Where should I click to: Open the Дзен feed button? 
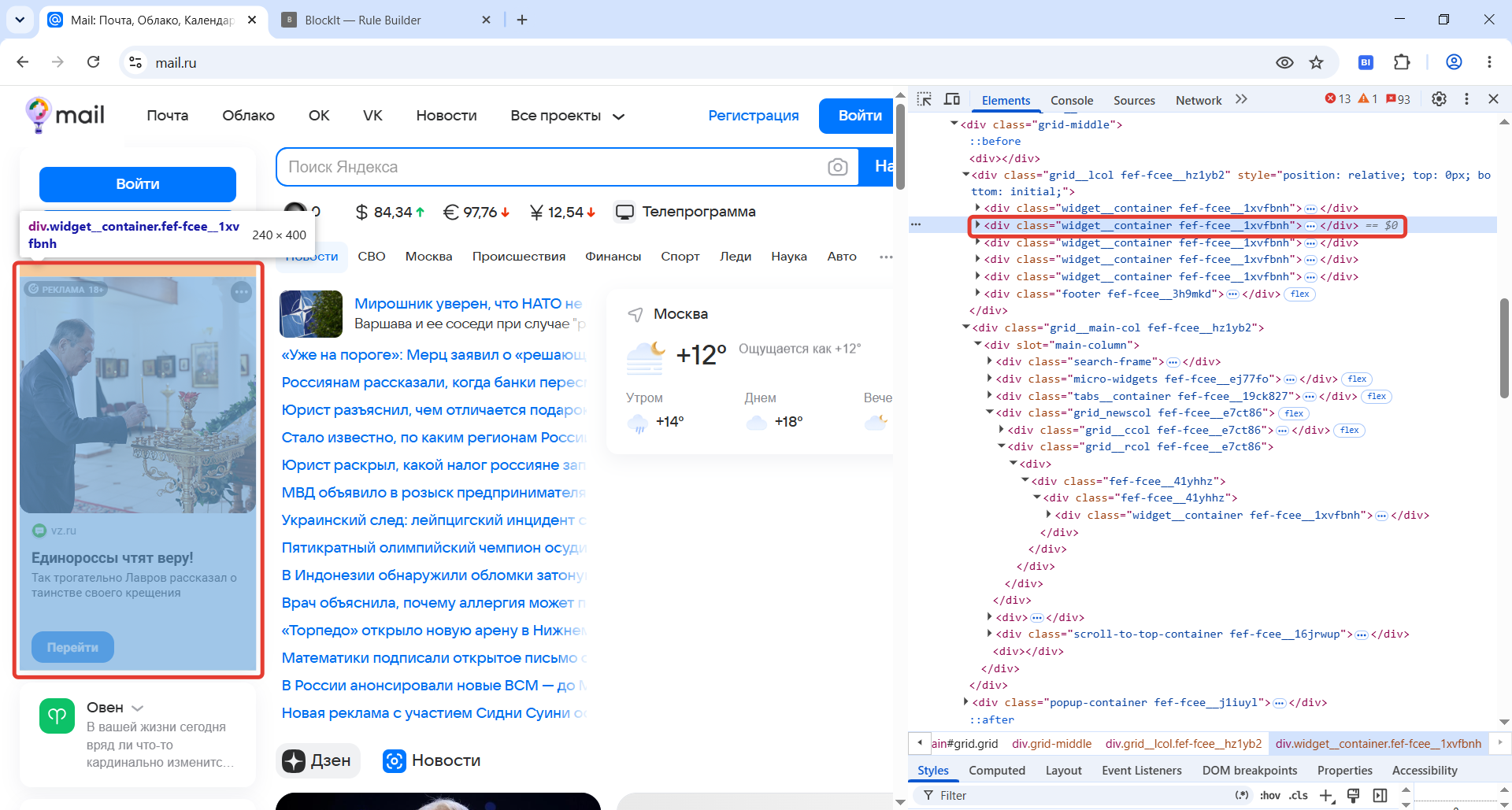[317, 760]
